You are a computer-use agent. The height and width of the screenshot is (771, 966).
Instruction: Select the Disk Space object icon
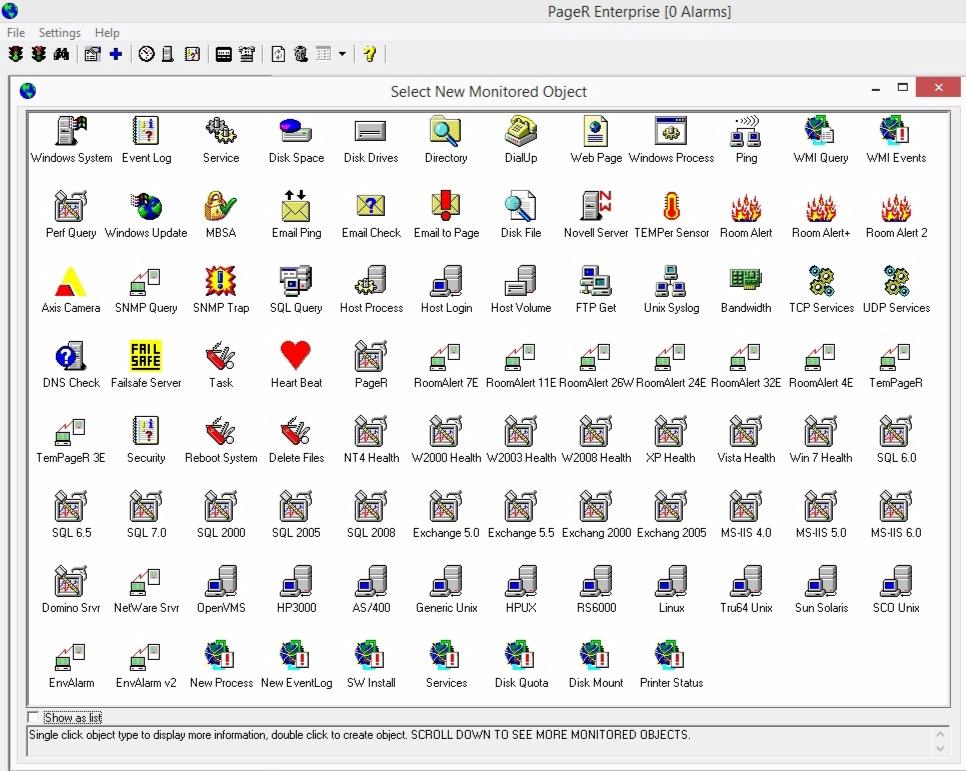[x=296, y=131]
